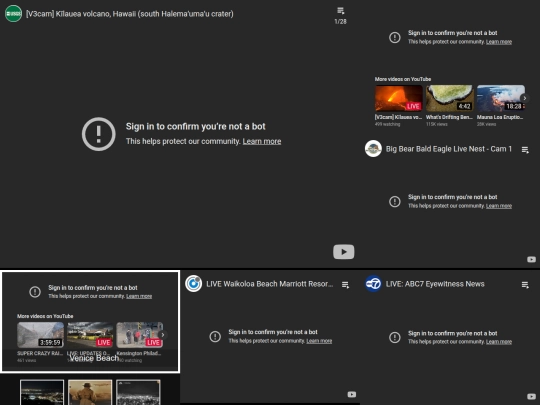
Task: Select the sepia figure thumbnail below Venice Beach
Action: [x=90, y=392]
